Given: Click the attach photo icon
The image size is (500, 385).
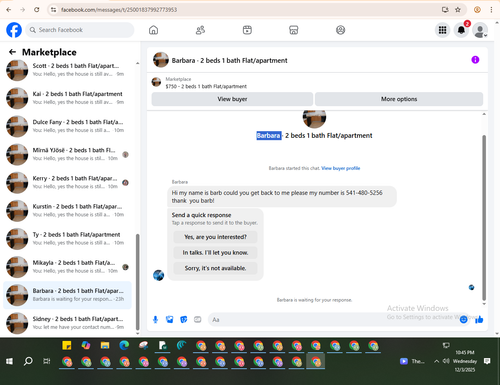Looking at the screenshot, I should click(170, 320).
